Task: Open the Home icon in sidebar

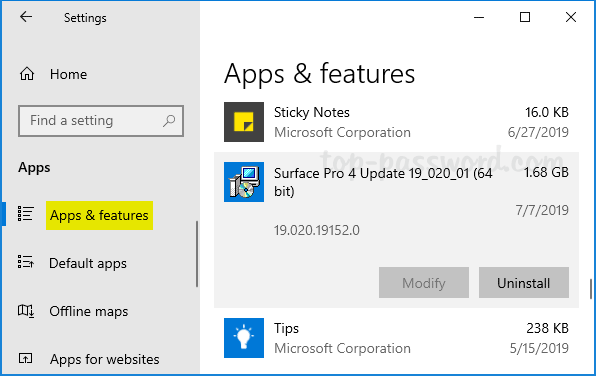Action: pos(27,74)
